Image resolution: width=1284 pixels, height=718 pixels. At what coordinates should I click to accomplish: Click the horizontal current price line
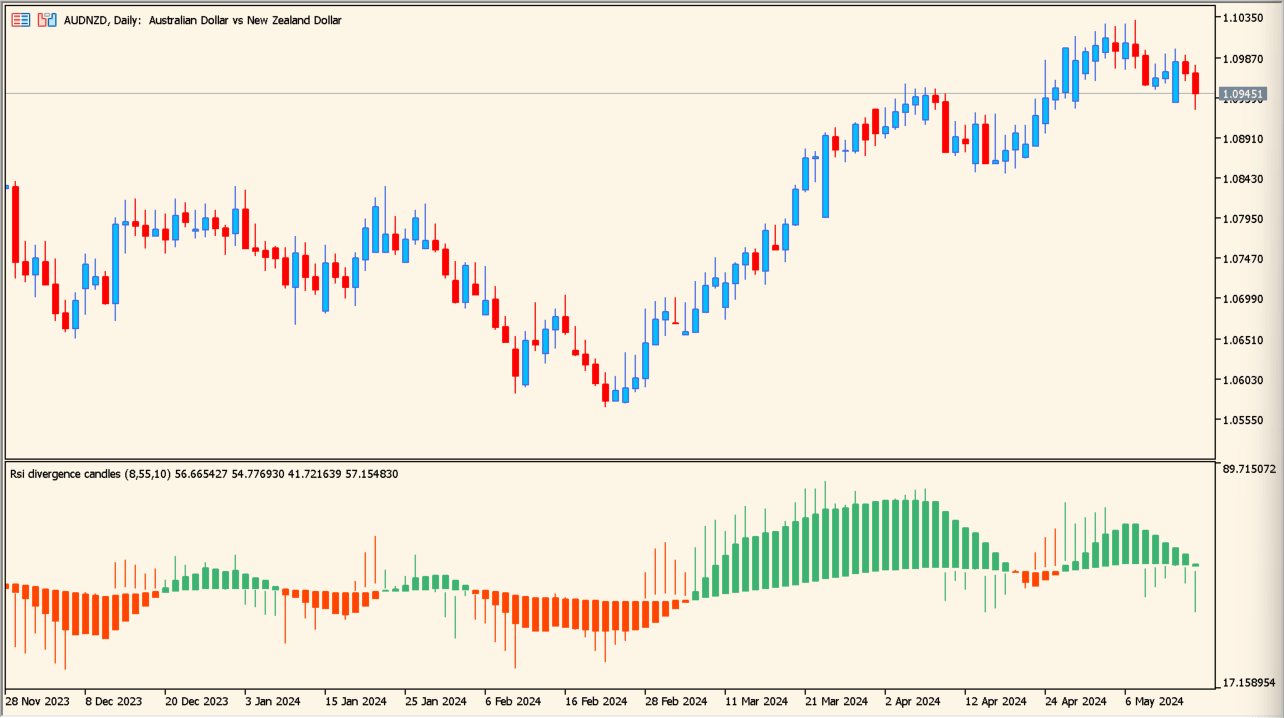(600, 93)
